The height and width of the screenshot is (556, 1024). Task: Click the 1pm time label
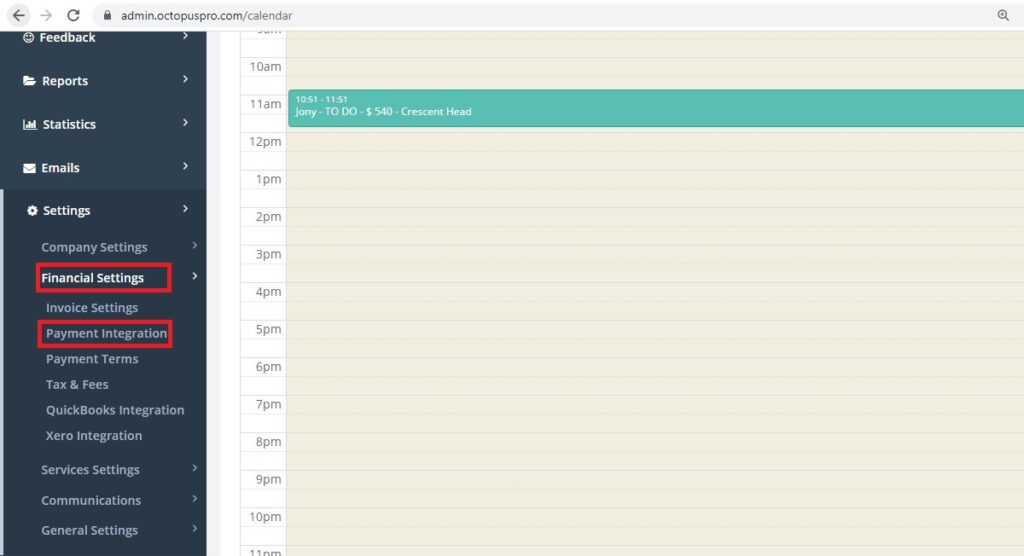click(268, 179)
